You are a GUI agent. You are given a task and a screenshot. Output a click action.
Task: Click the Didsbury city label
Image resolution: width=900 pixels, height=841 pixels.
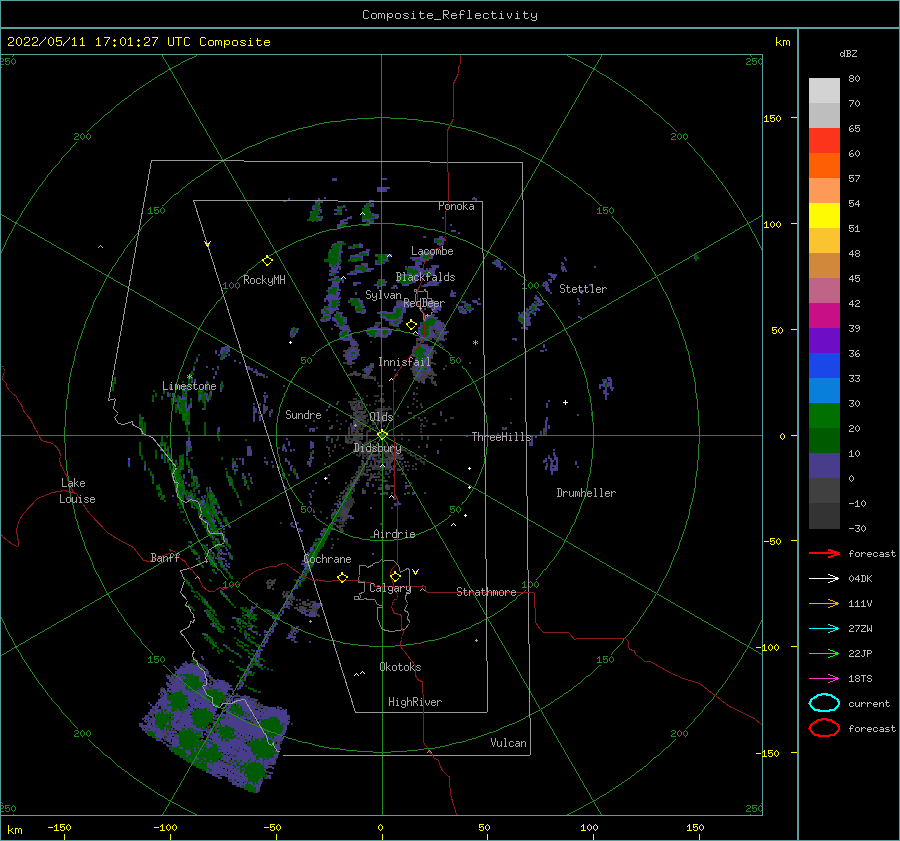pos(377,448)
